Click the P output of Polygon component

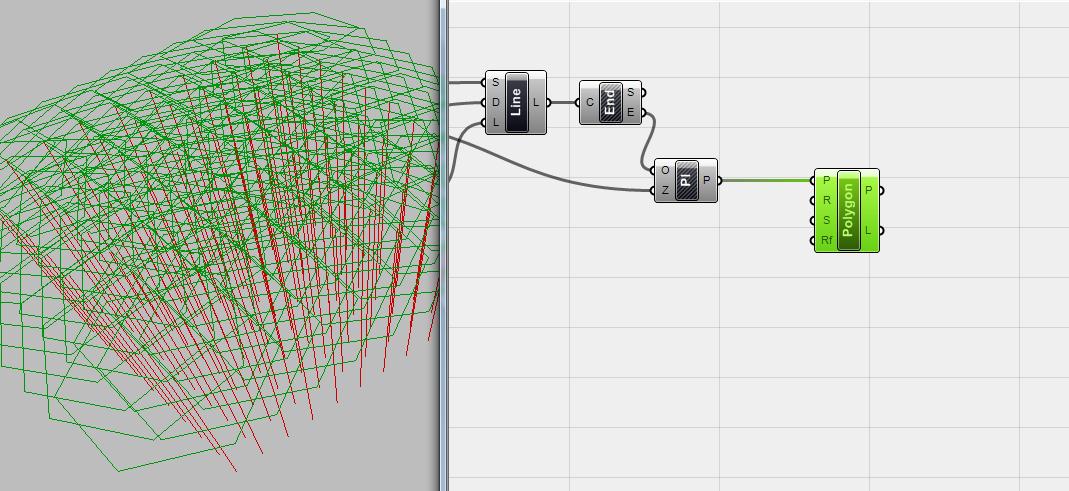pyautogui.click(x=869, y=190)
